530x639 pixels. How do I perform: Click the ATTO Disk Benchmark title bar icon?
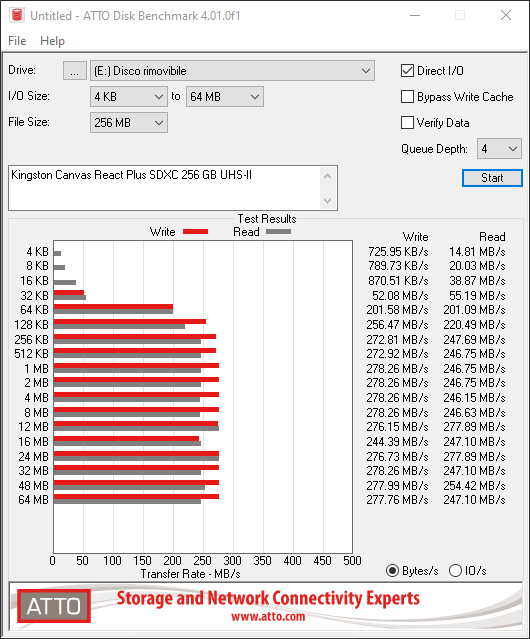pyautogui.click(x=17, y=15)
